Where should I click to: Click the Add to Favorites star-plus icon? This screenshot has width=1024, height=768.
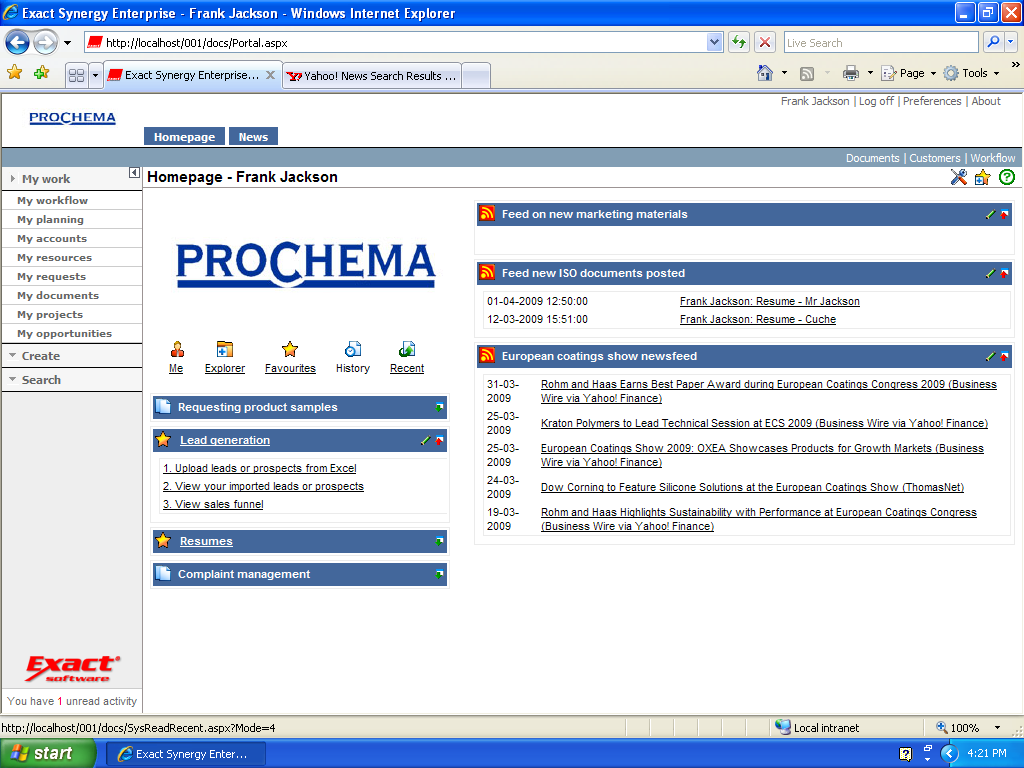coord(41,72)
